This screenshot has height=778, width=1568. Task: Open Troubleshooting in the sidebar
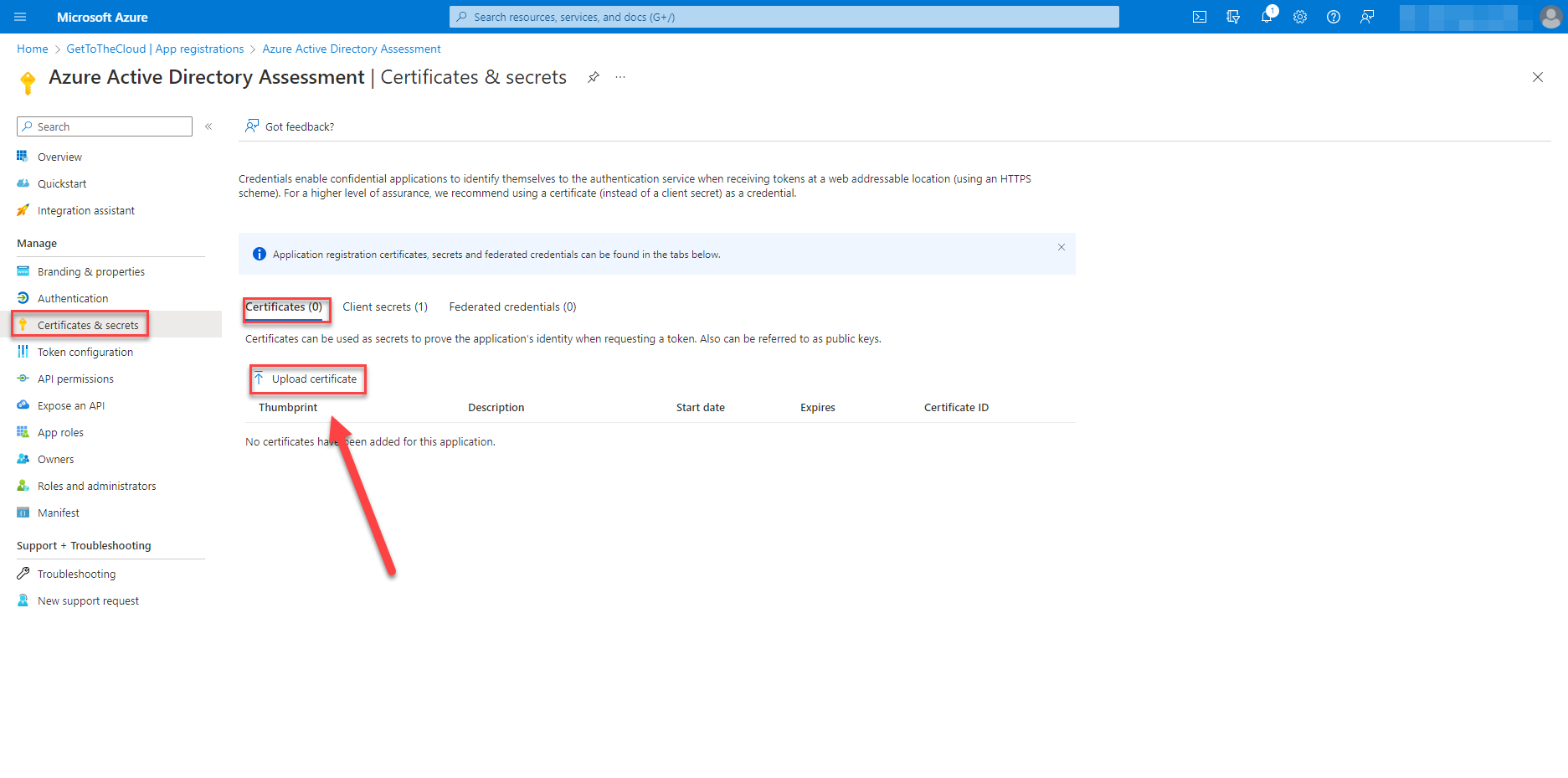point(76,574)
